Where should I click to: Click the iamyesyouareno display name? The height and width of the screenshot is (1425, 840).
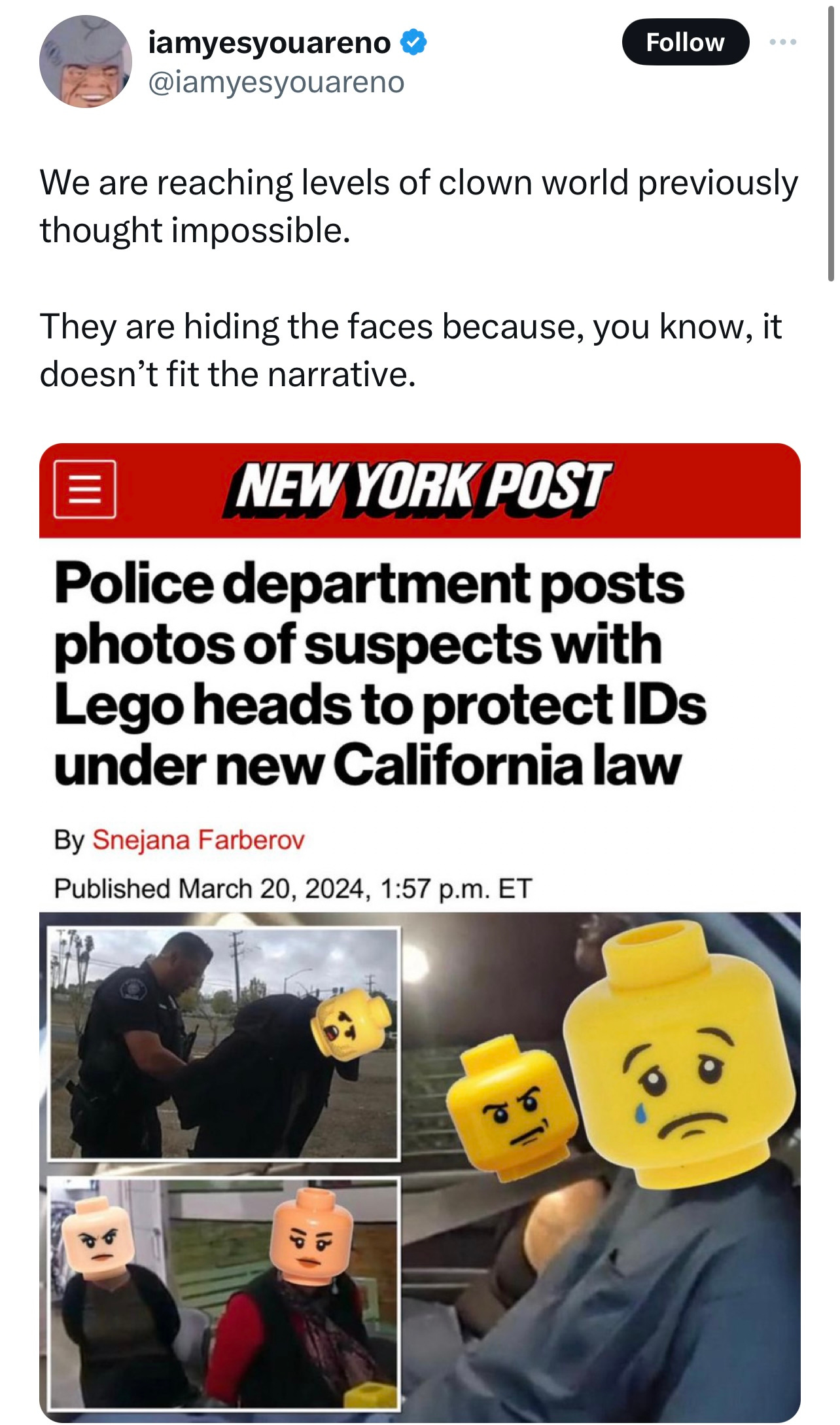tap(270, 43)
